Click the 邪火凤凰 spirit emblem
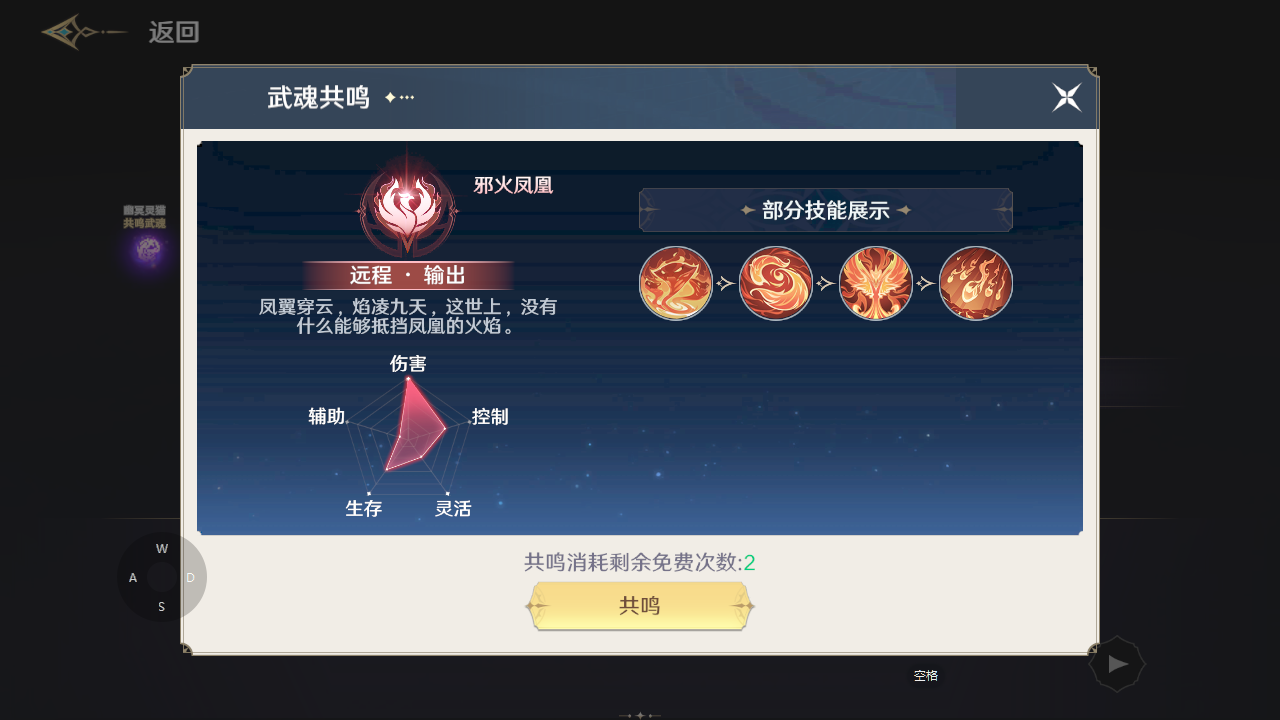 pyautogui.click(x=407, y=207)
